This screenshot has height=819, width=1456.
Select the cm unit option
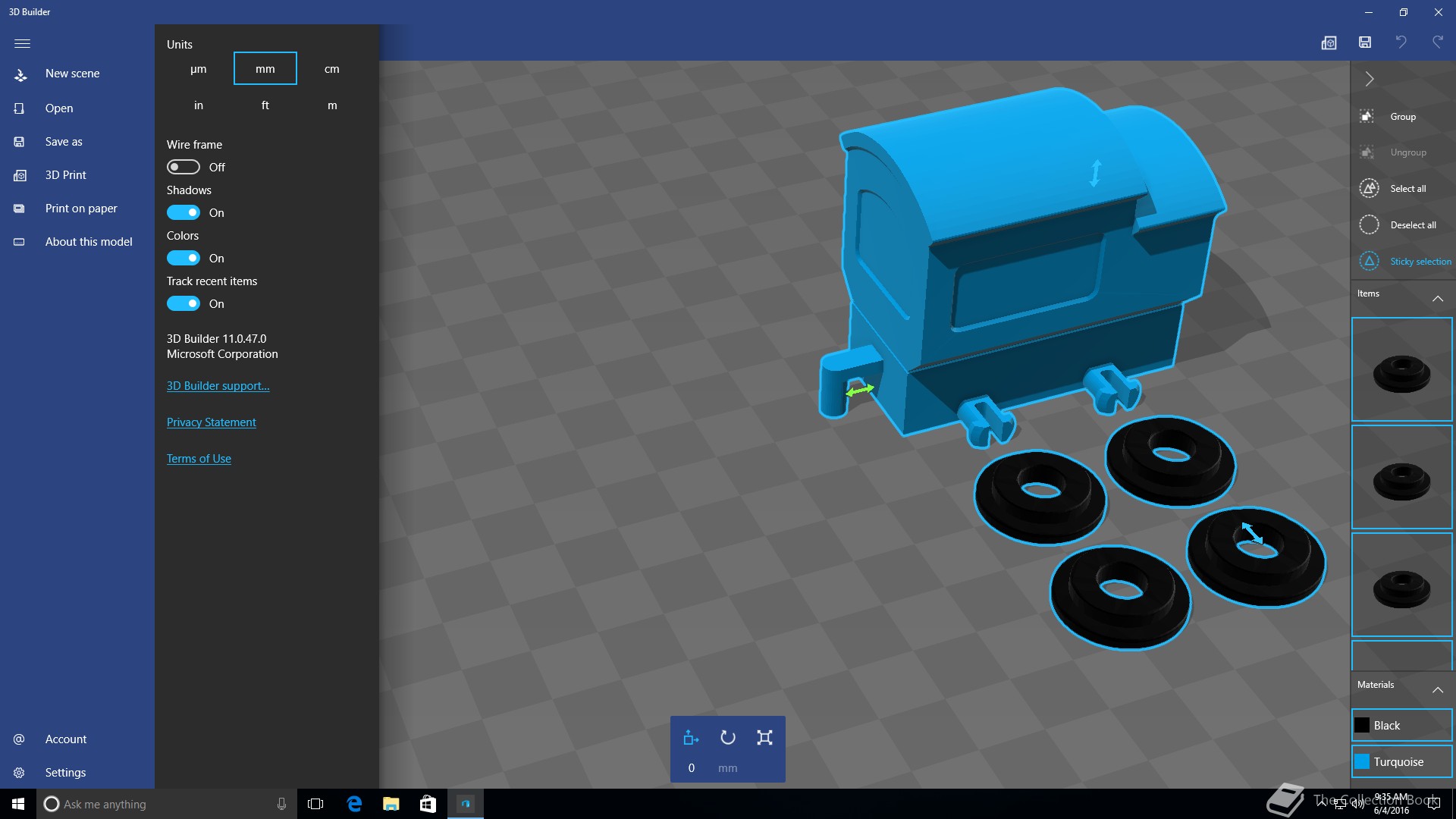point(332,69)
